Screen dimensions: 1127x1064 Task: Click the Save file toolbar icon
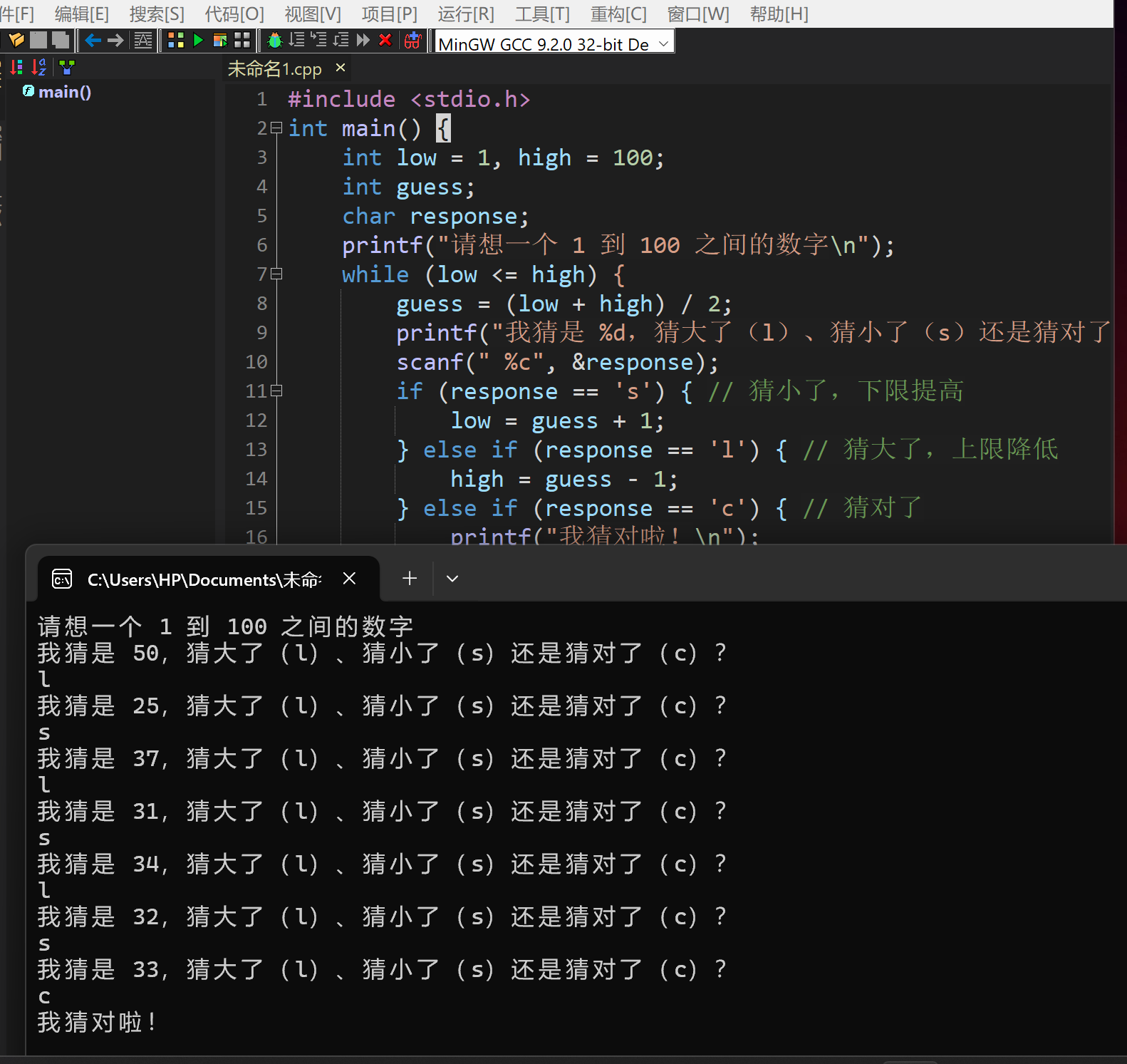38,41
